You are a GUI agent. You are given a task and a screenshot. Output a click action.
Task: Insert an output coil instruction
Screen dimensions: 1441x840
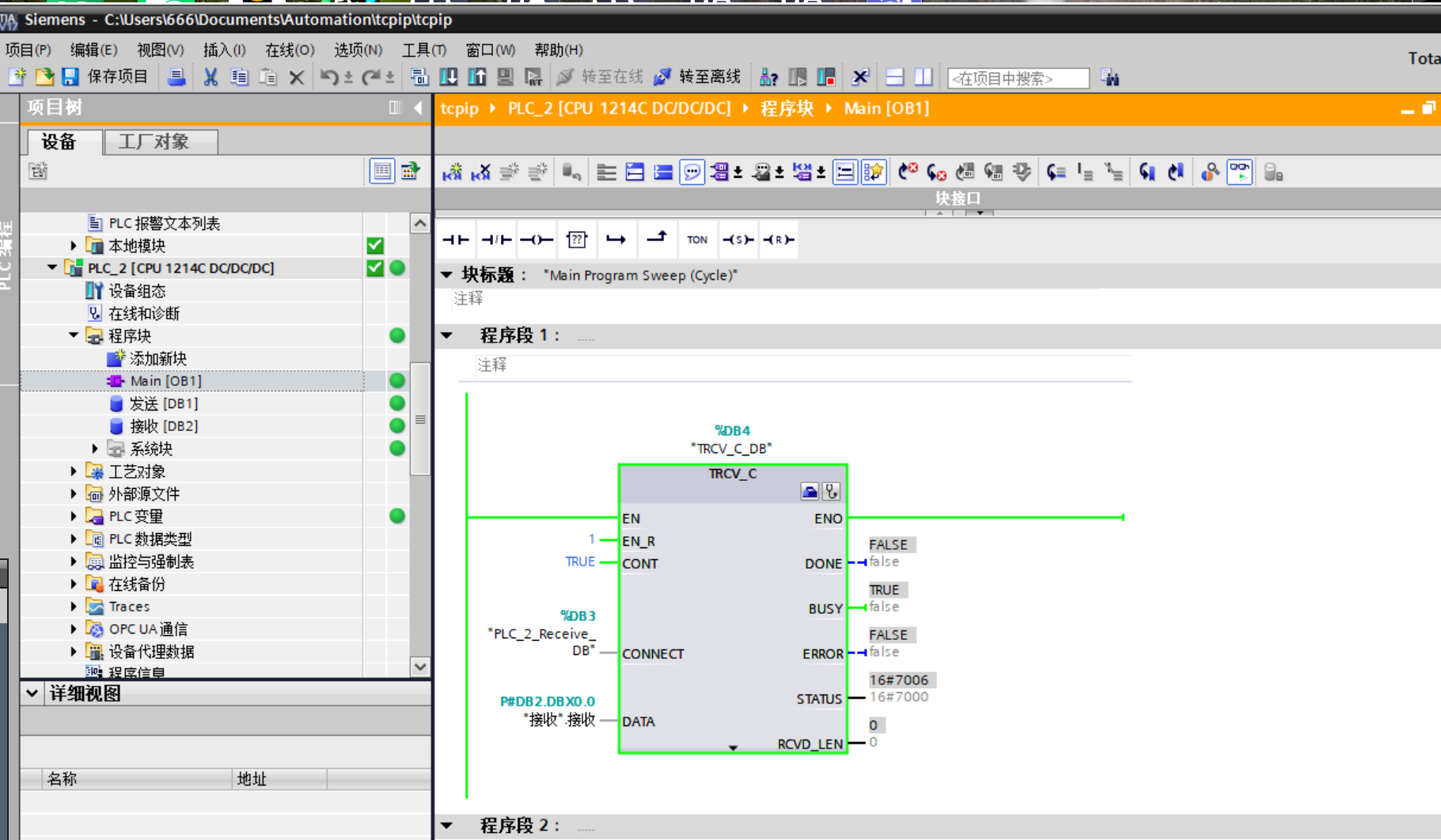pos(536,240)
